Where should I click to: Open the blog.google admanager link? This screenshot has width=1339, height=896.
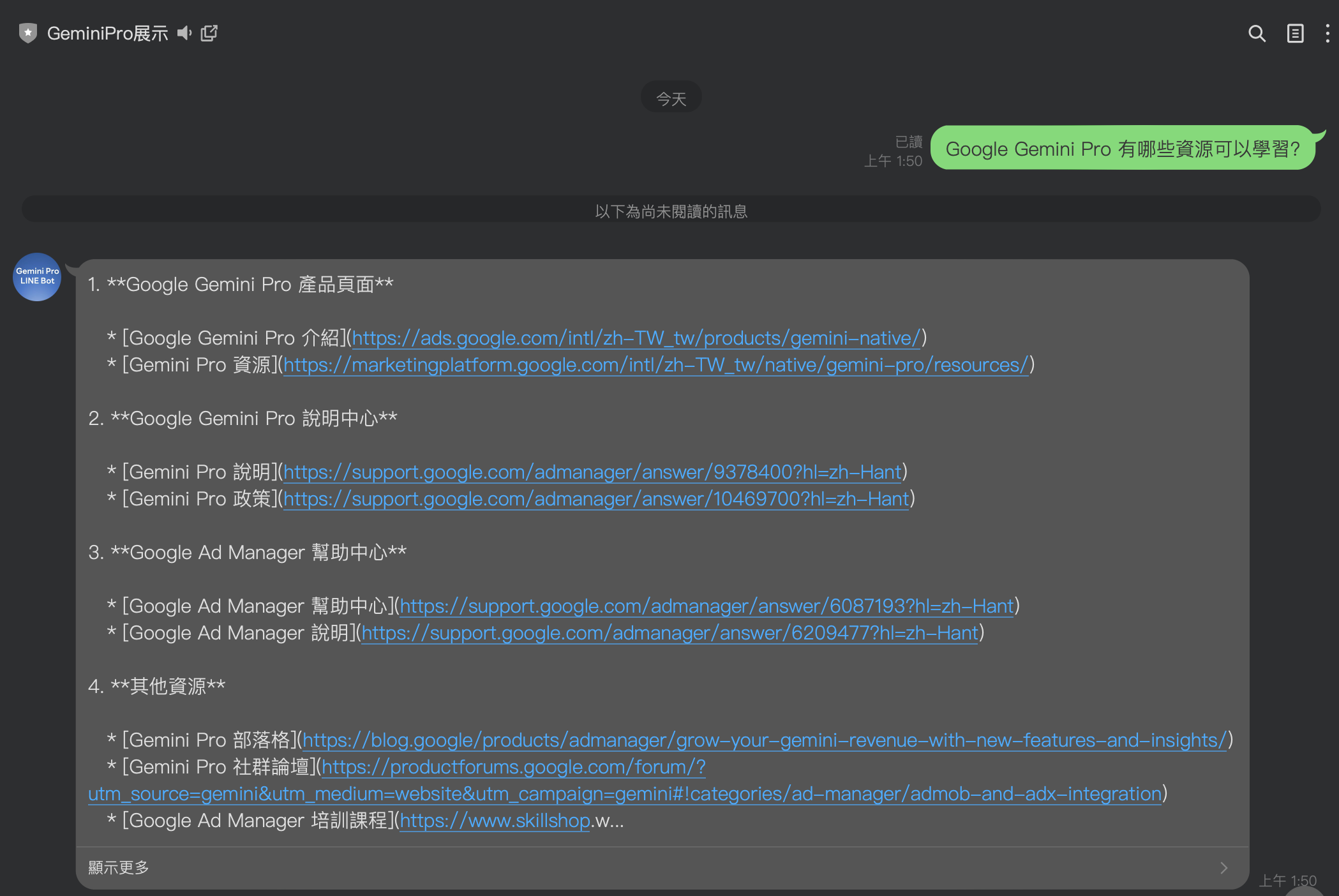[x=765, y=740]
